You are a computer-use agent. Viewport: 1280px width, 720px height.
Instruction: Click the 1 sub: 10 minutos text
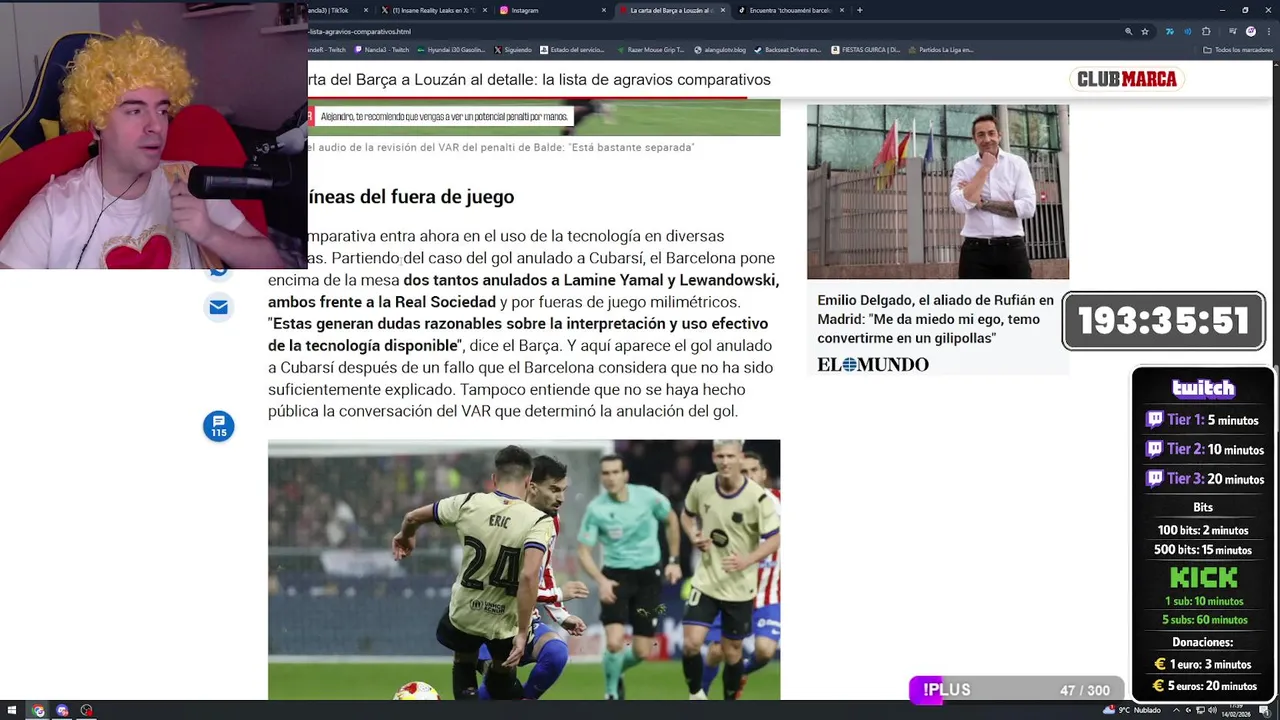1204,601
